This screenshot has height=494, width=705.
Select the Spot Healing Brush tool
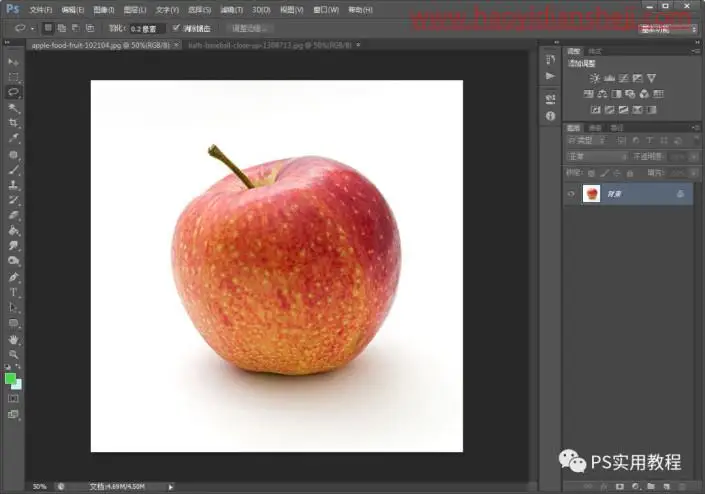tap(13, 155)
